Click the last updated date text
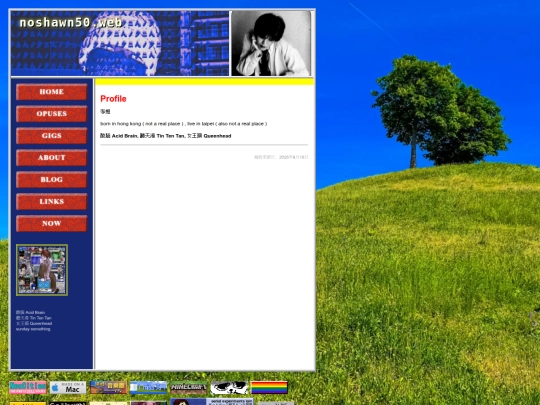540x405 pixels. coord(281,157)
